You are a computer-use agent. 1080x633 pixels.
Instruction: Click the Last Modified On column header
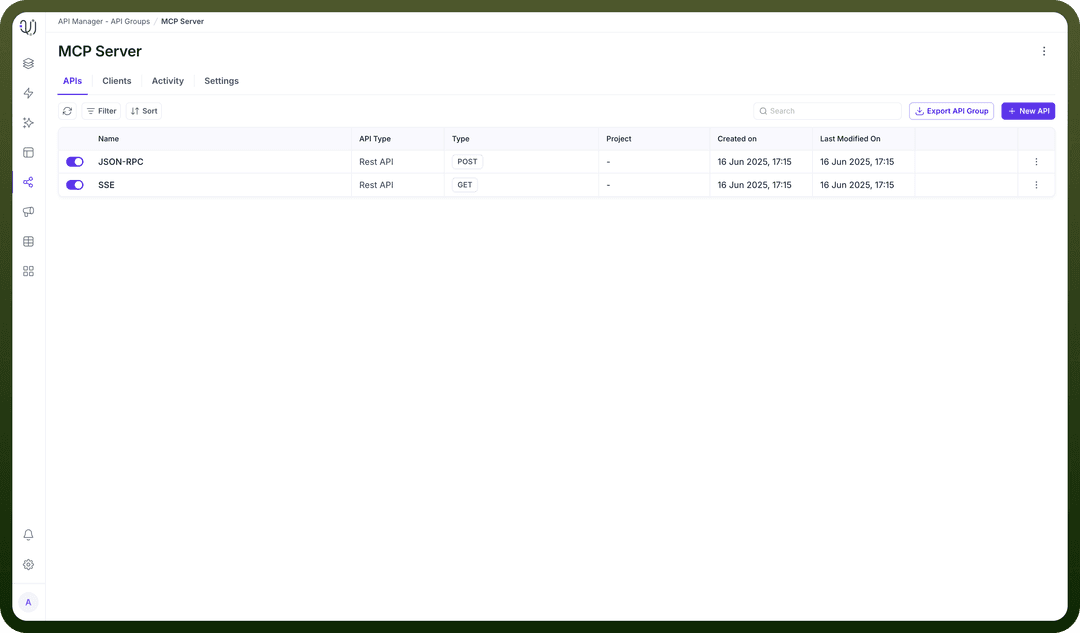pos(850,138)
